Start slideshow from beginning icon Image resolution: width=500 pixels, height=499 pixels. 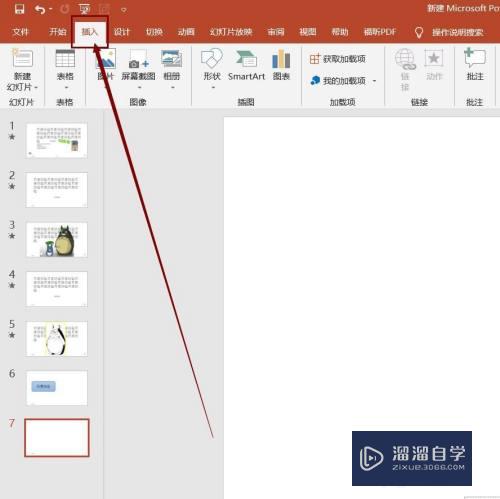click(x=84, y=9)
